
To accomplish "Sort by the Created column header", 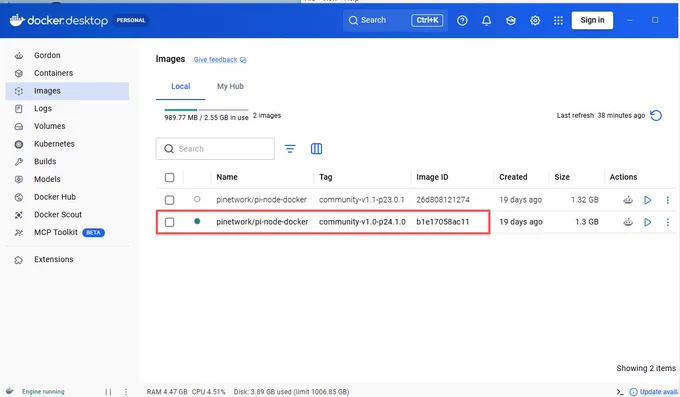I will (x=513, y=177).
